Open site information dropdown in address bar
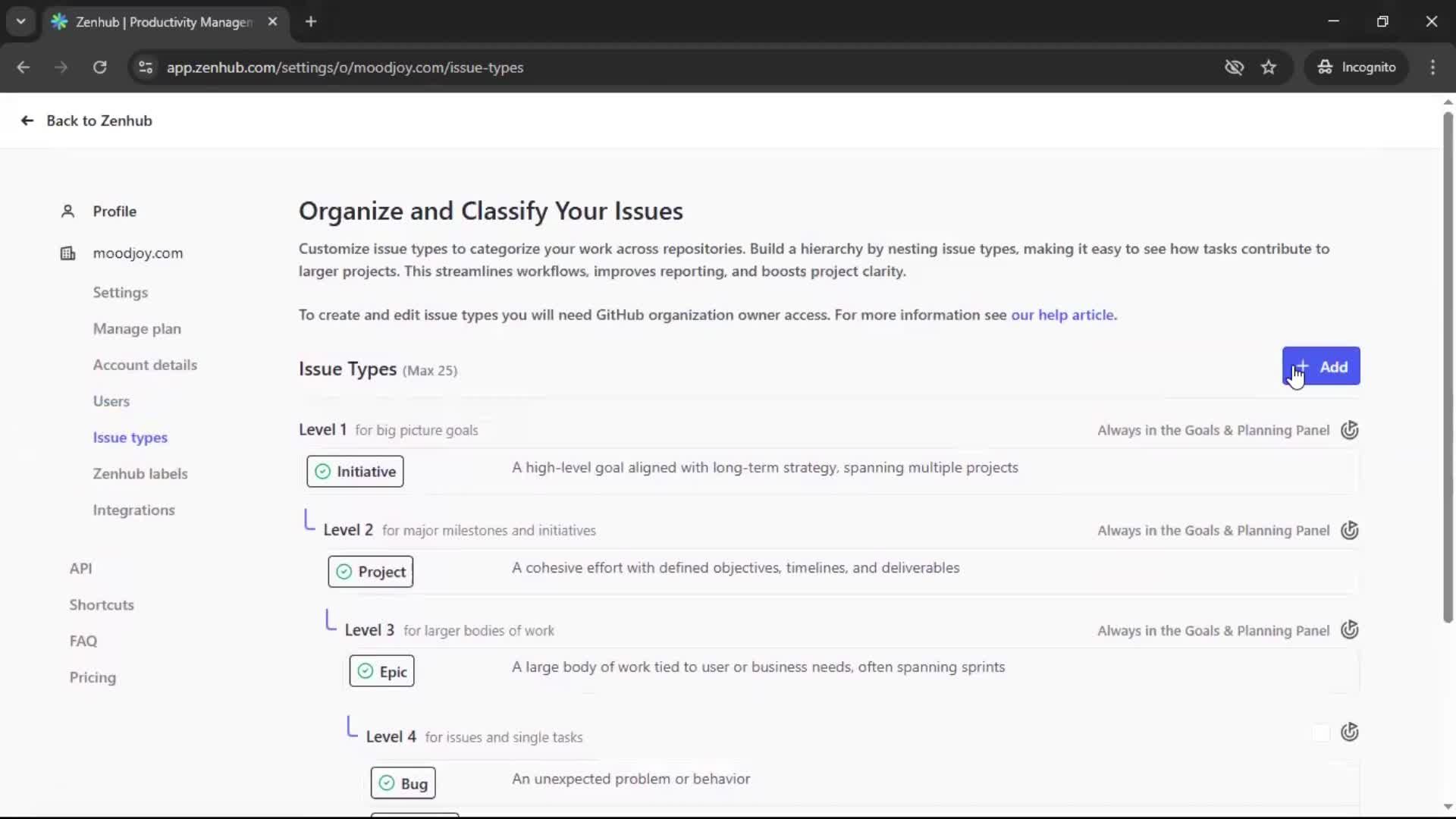The image size is (1456, 819). pos(146,67)
